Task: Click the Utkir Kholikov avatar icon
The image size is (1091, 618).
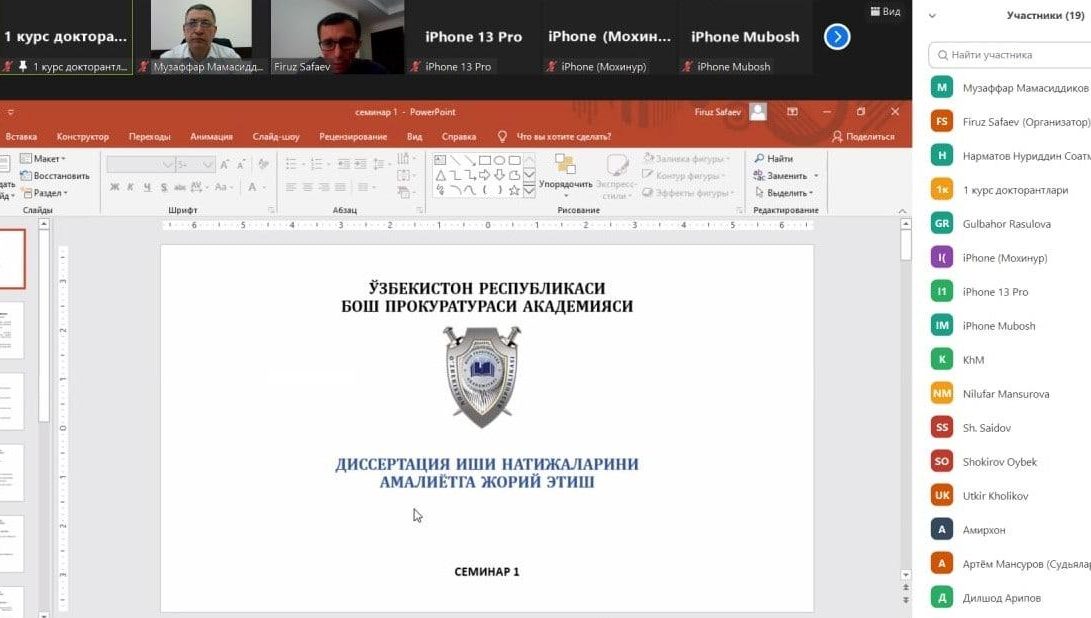Action: tap(941, 496)
